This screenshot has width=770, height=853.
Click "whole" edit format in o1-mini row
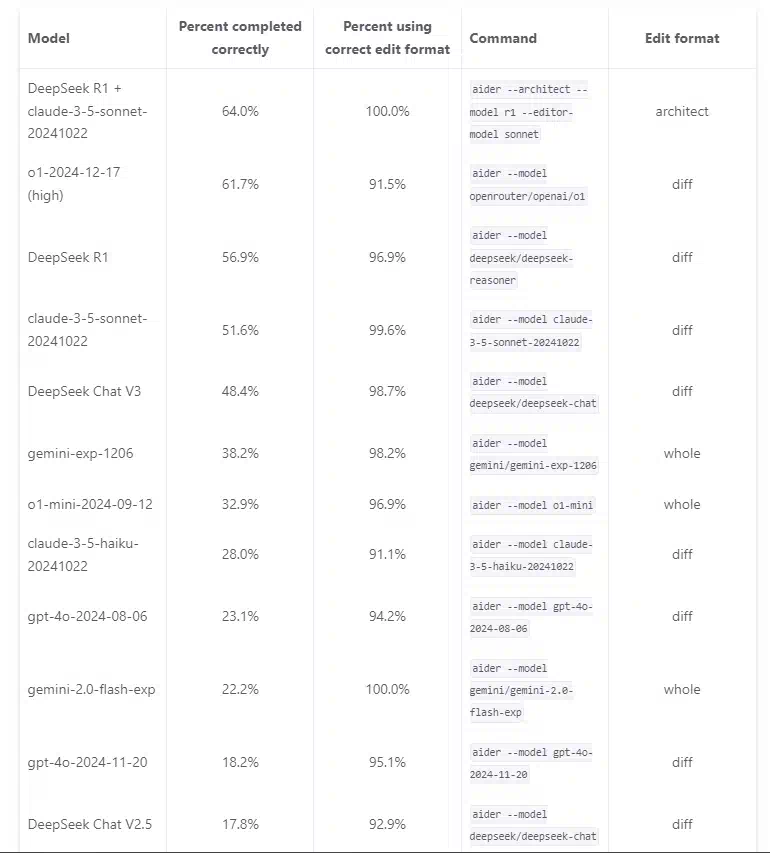pos(682,504)
